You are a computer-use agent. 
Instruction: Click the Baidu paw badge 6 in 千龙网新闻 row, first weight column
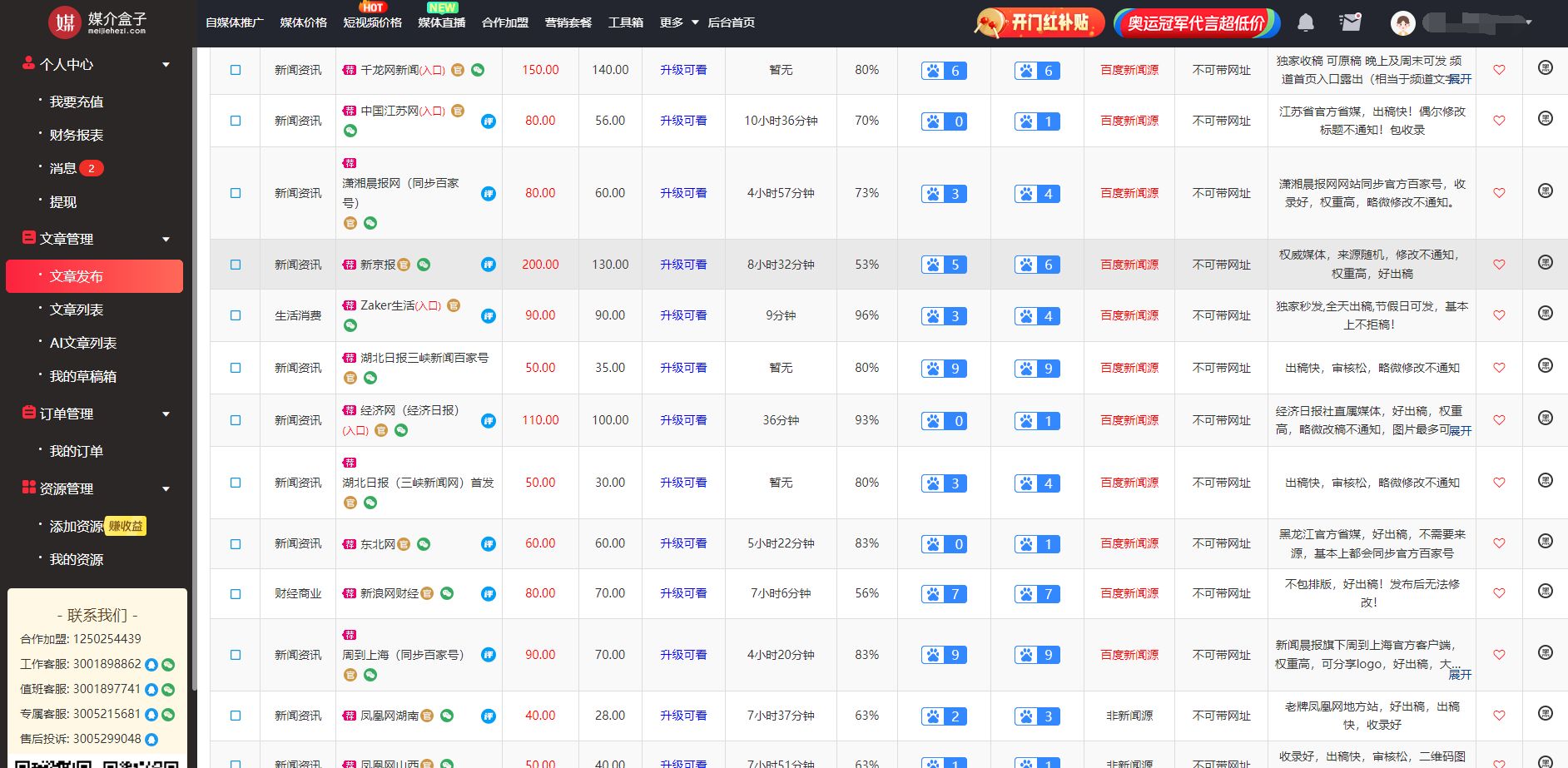(944, 71)
